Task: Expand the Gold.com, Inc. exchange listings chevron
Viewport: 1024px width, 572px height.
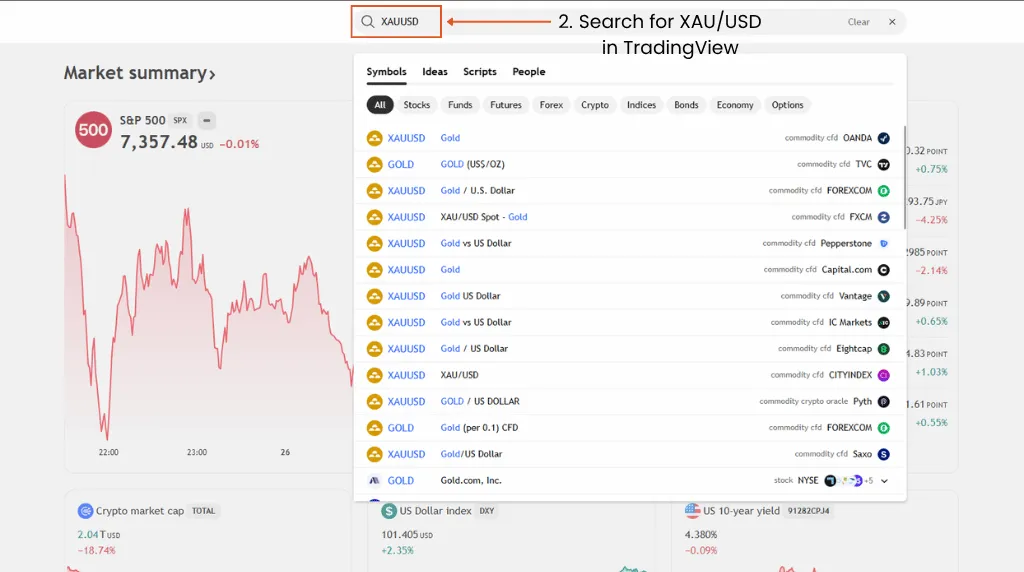Action: tap(884, 481)
